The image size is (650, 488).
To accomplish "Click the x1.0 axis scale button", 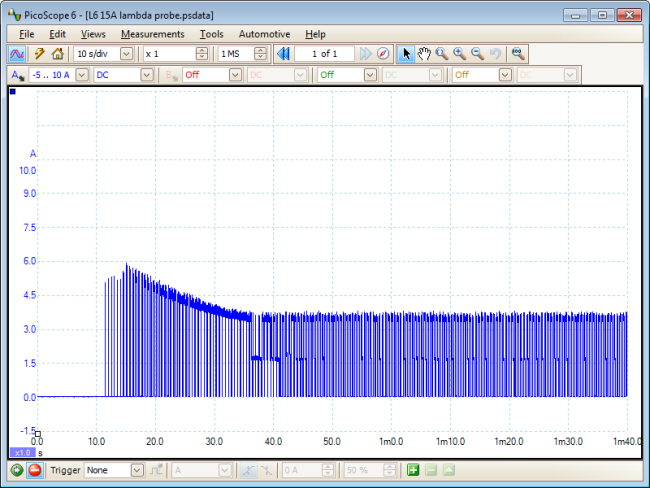I will [x=21, y=452].
